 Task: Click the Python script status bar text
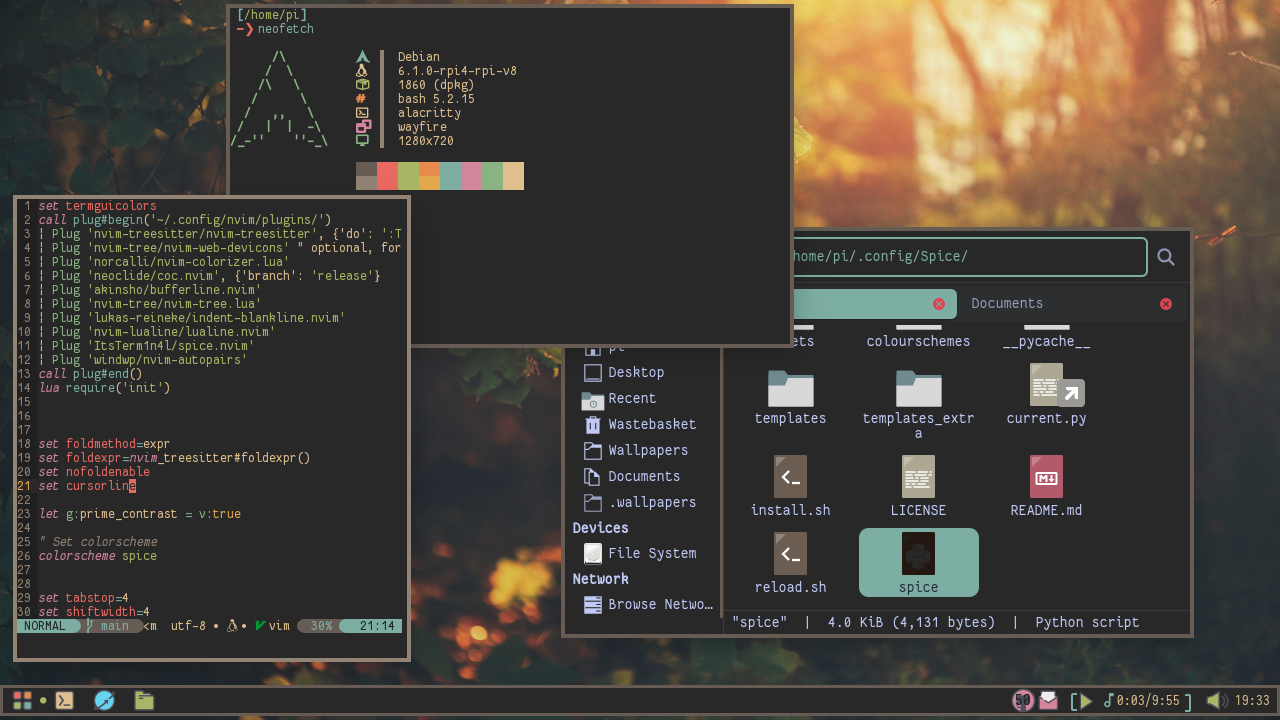coord(1087,622)
